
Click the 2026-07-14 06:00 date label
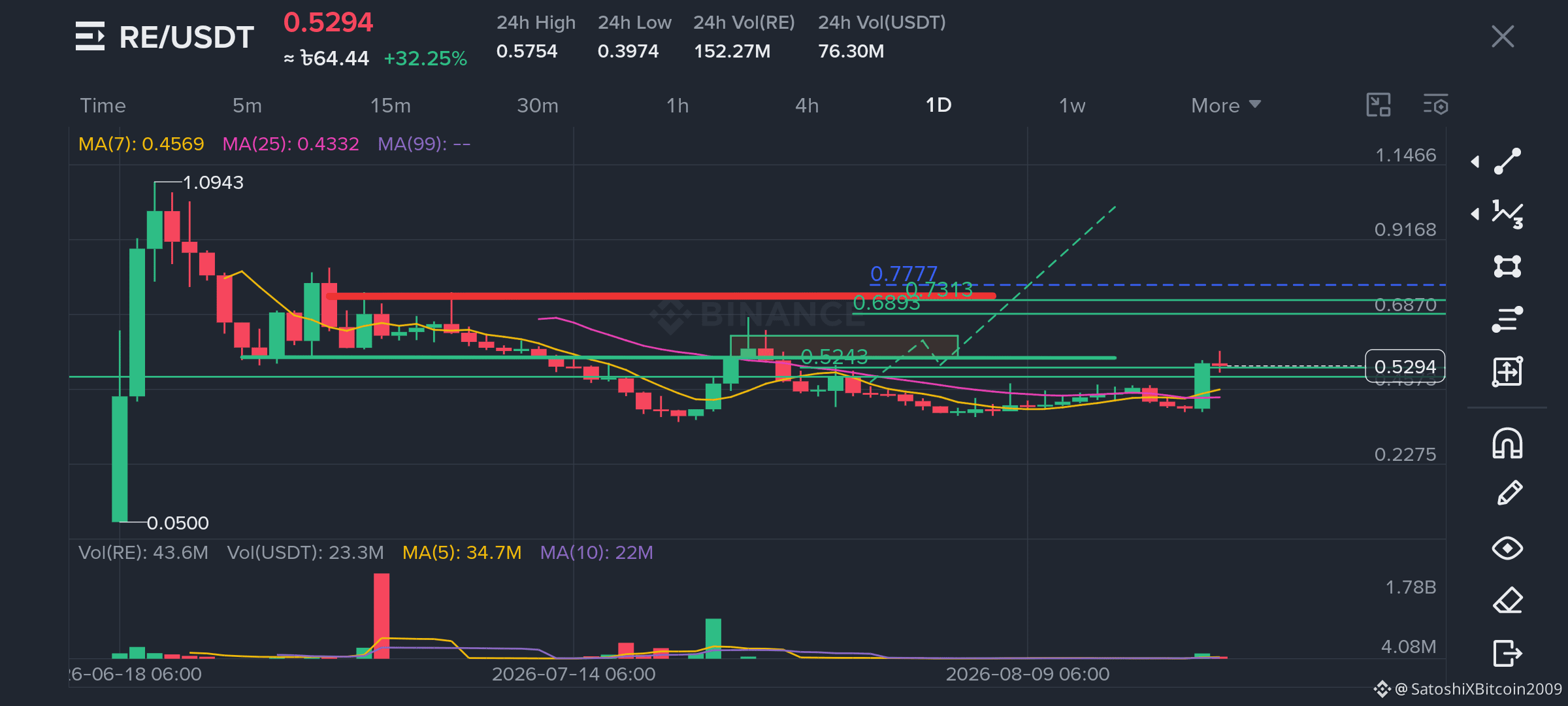click(574, 674)
